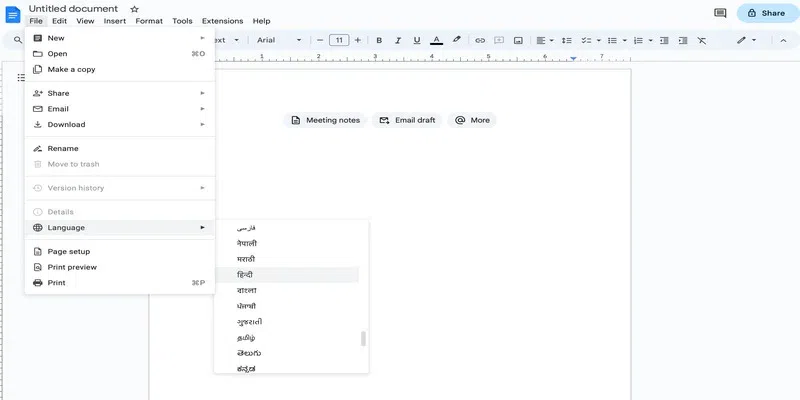Click the Meeting notes chip
The height and width of the screenshot is (400, 800).
pos(325,120)
